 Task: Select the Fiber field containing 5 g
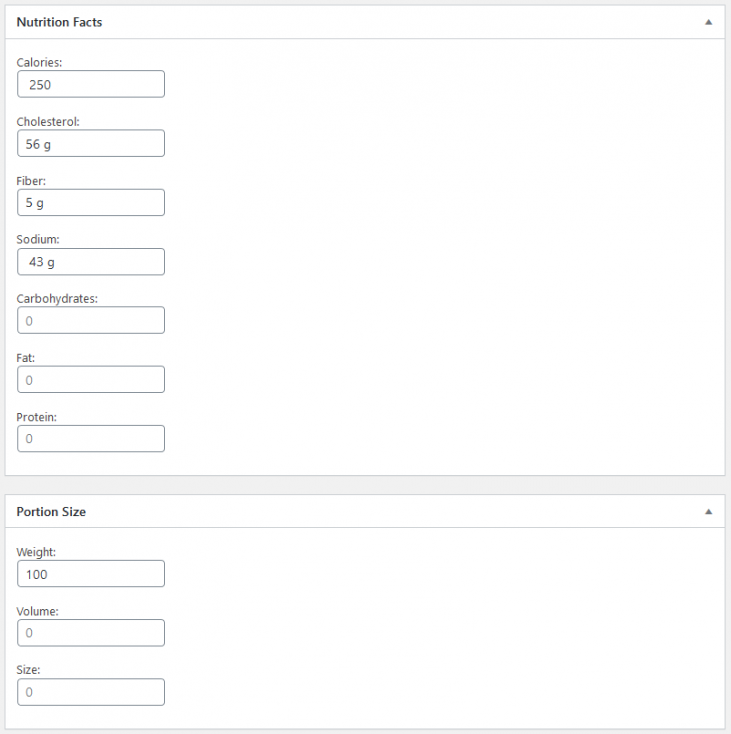91,203
